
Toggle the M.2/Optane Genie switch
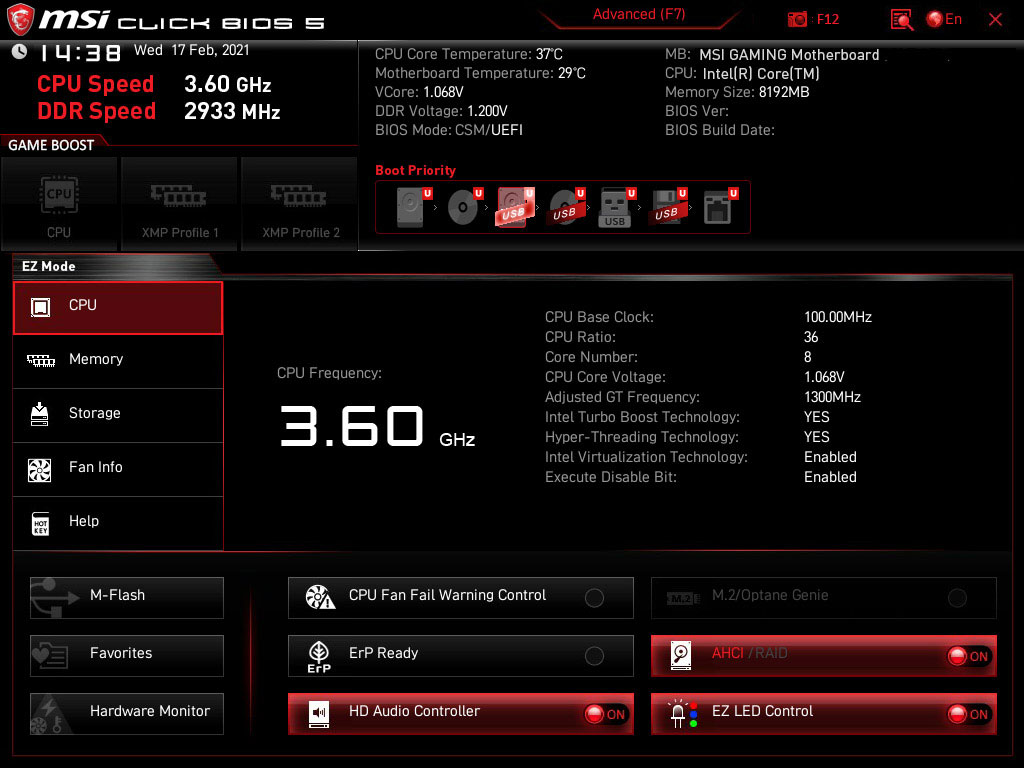coord(957,598)
